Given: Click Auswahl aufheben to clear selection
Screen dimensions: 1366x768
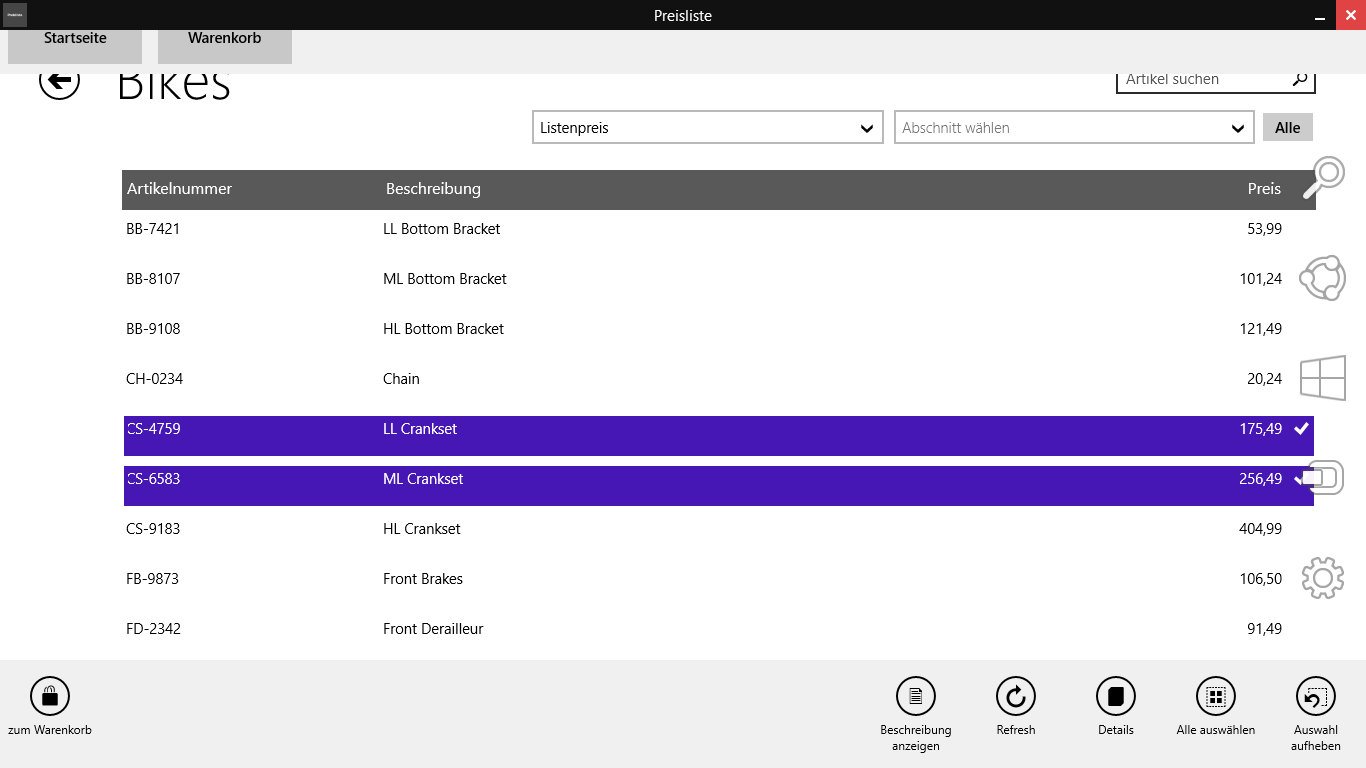Looking at the screenshot, I should click(x=1315, y=696).
